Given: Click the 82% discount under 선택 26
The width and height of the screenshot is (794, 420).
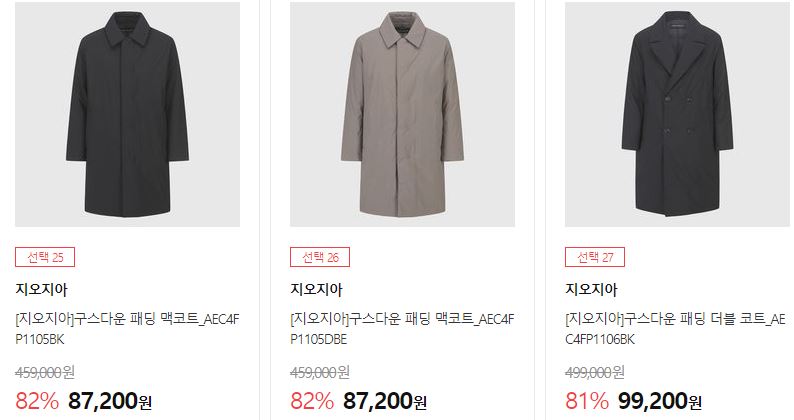Looking at the screenshot, I should (312, 401).
